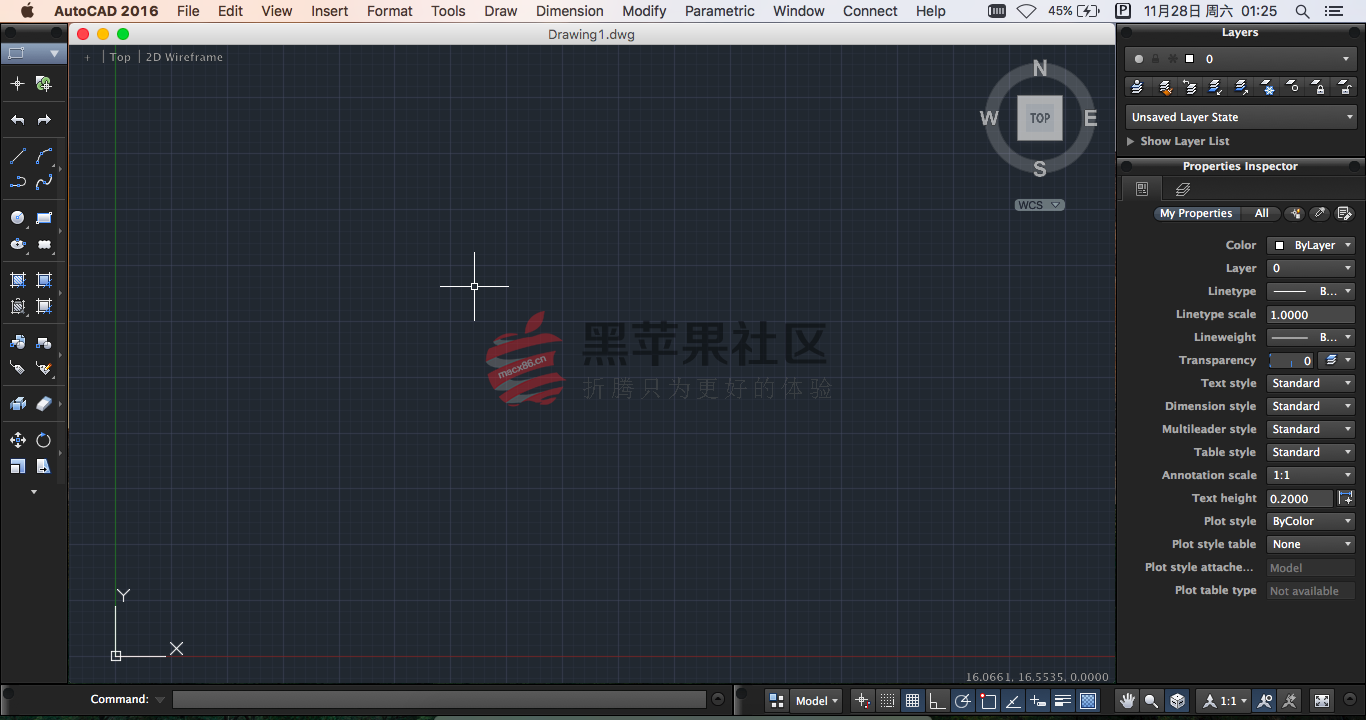The height and width of the screenshot is (720, 1366).
Task: Select the Erase tool
Action: pyautogui.click(x=44, y=404)
